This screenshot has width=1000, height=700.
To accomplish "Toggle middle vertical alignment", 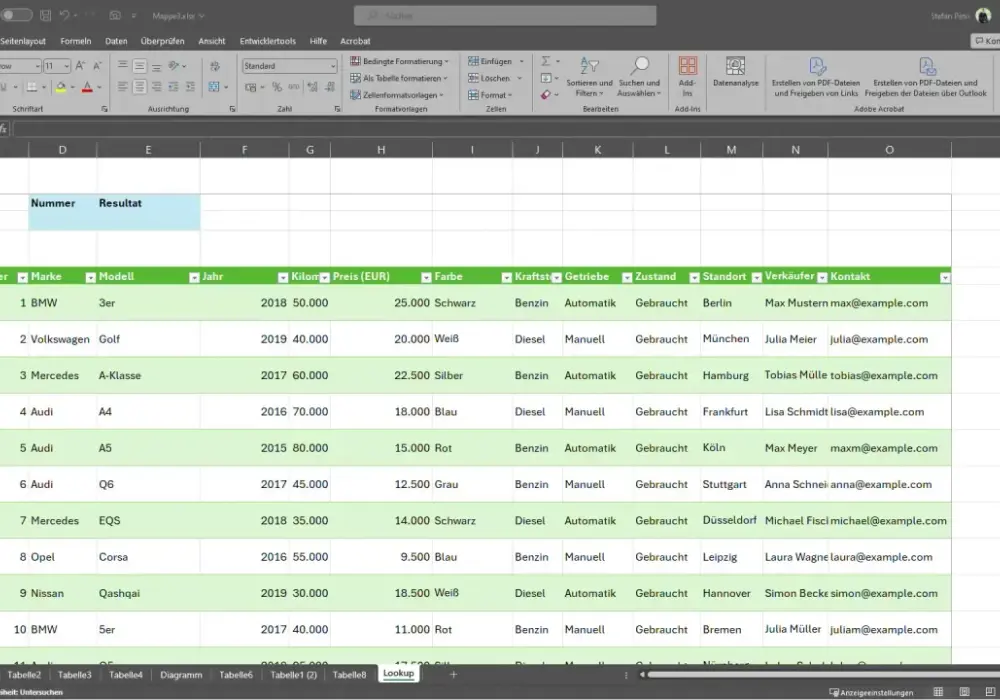I will click(x=140, y=66).
